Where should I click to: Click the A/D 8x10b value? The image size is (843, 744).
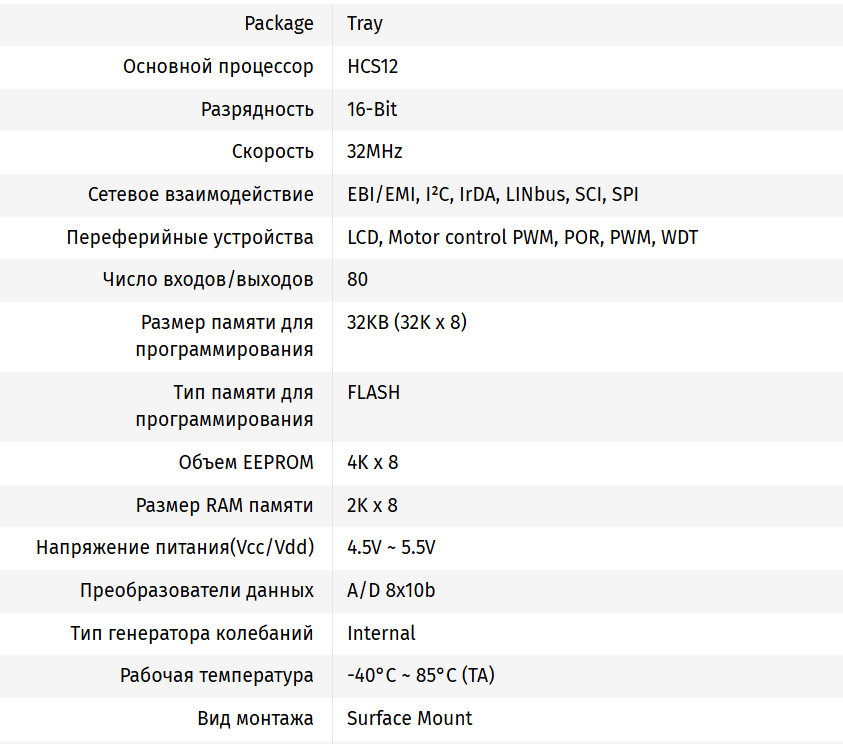(x=391, y=590)
